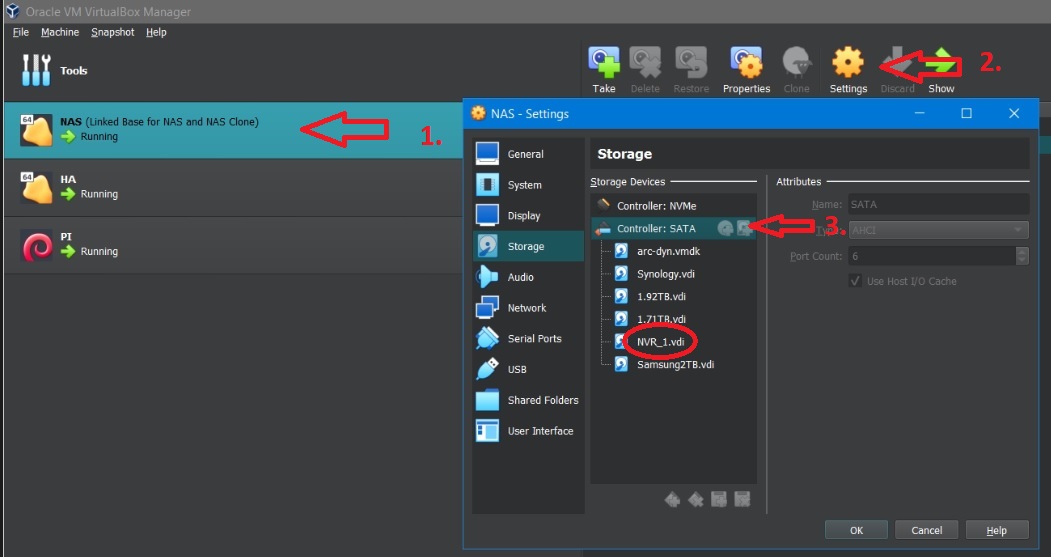1051x557 pixels.
Task: Open the Network settings category
Action: tap(528, 308)
